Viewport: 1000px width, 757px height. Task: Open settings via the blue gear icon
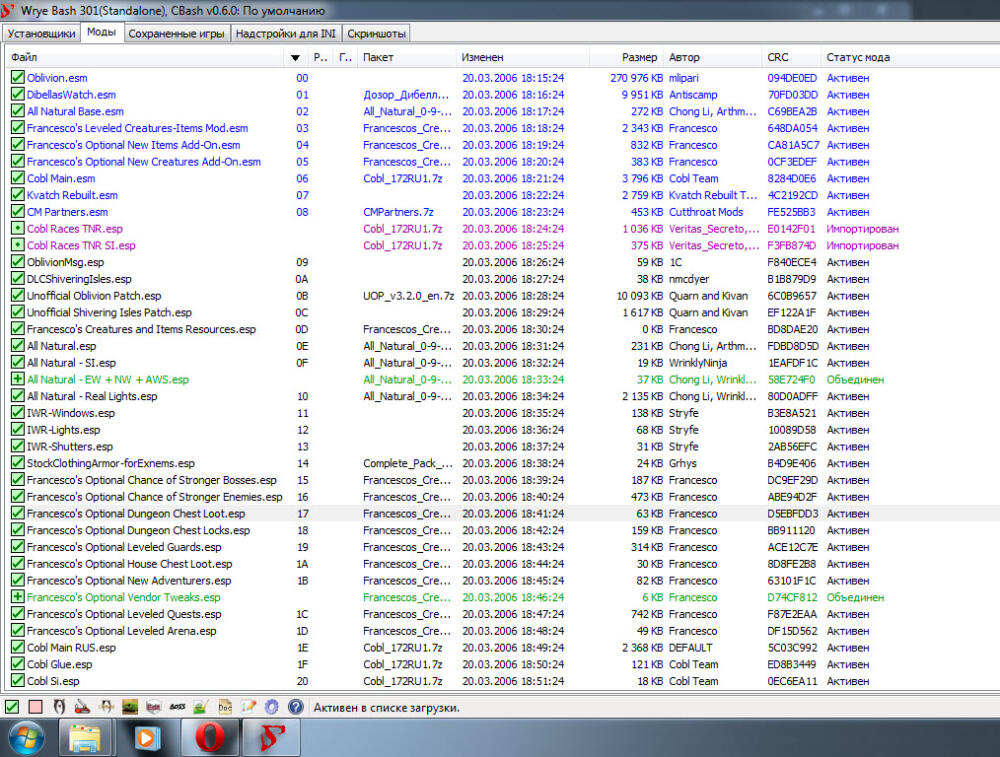[x=272, y=707]
